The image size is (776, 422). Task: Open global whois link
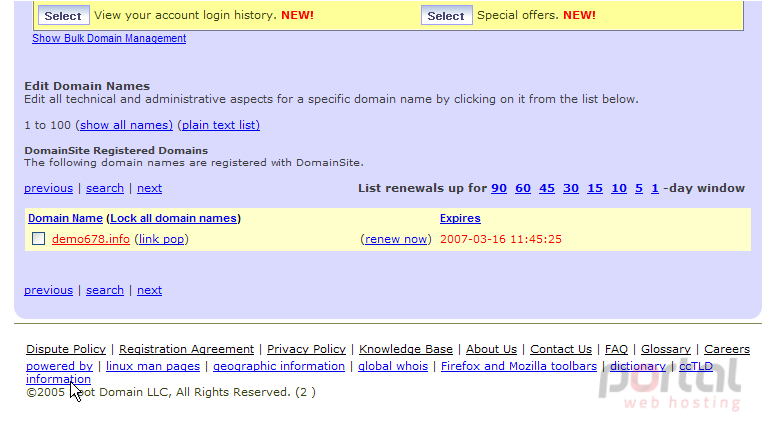[x=393, y=366]
